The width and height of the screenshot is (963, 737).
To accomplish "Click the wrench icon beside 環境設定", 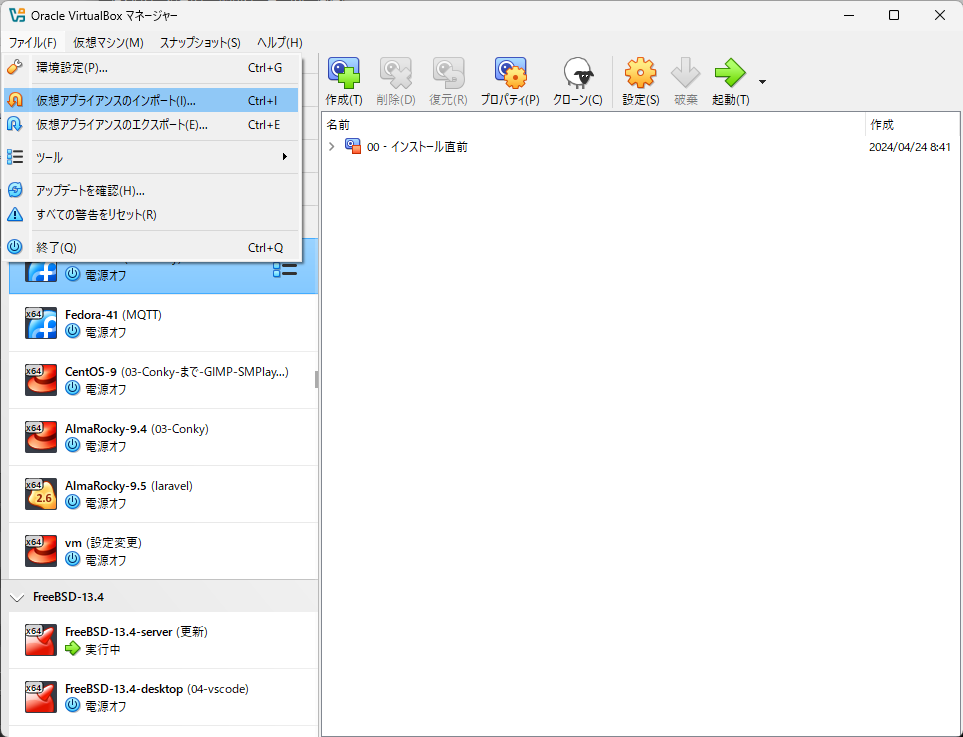I will click(x=15, y=66).
